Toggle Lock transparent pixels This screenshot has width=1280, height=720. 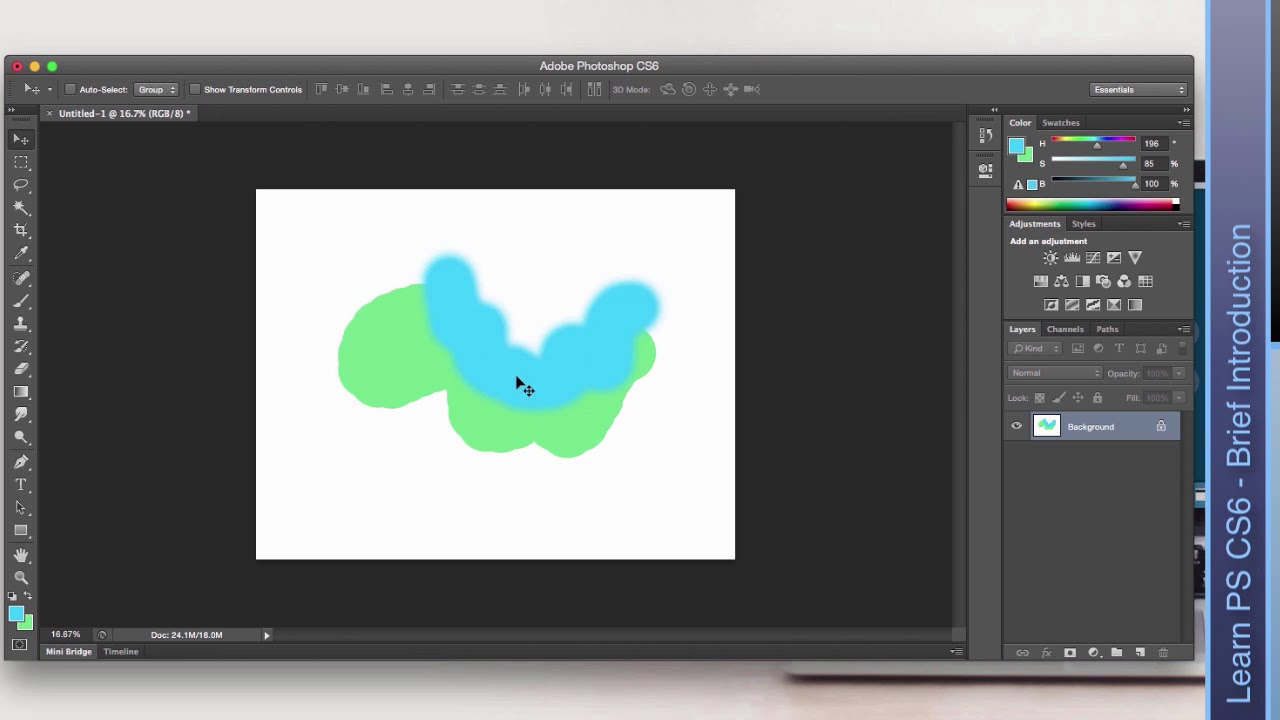[1040, 398]
